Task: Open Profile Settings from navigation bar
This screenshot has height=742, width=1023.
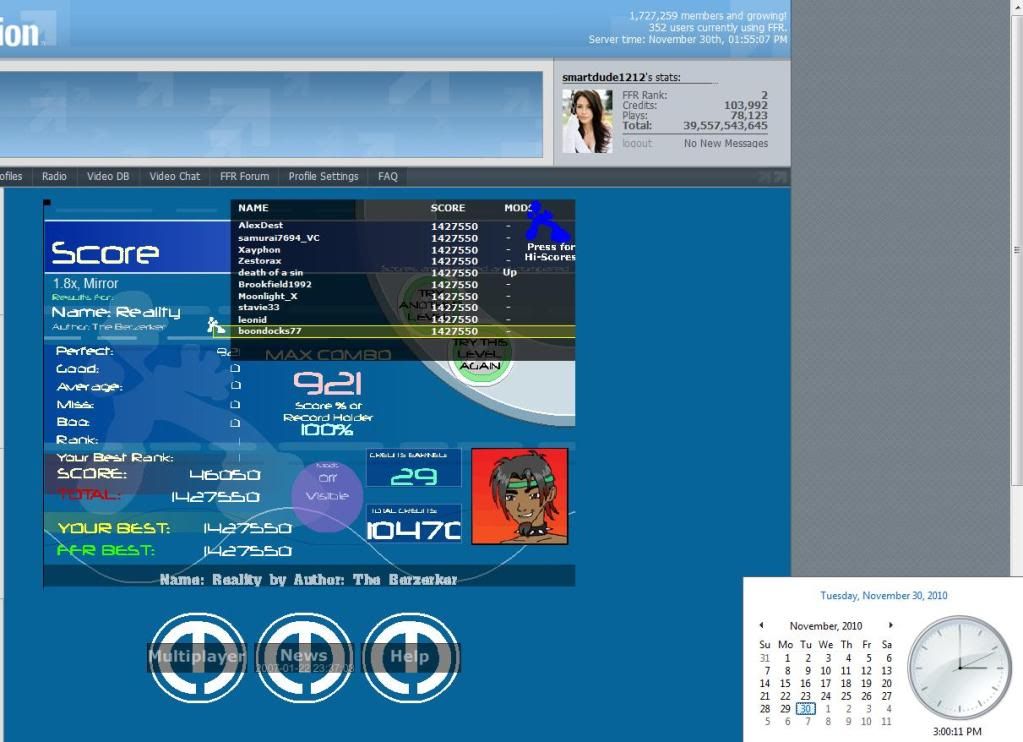Action: pyautogui.click(x=323, y=176)
